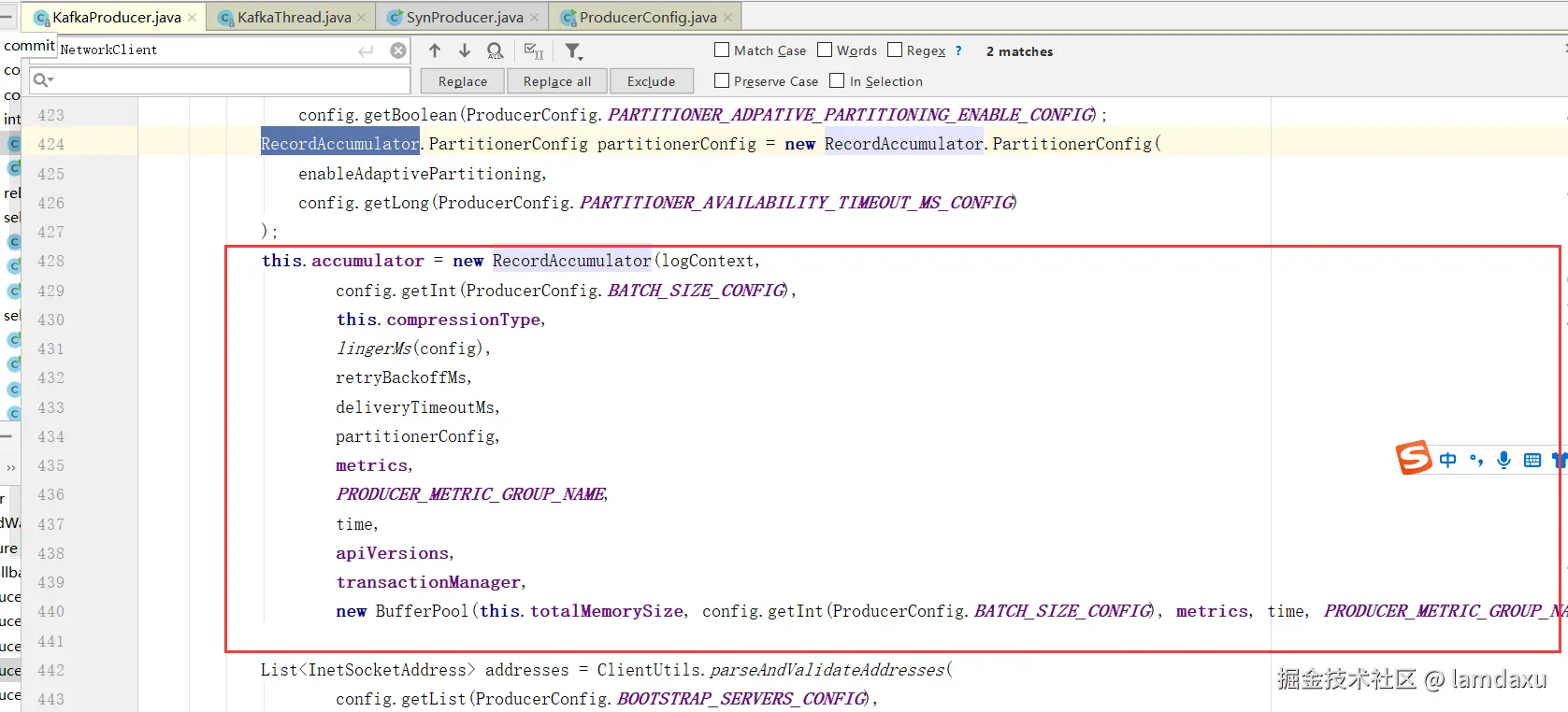Click gutter line number 428
Image resolution: width=1568 pixels, height=712 pixels.
tap(51, 262)
